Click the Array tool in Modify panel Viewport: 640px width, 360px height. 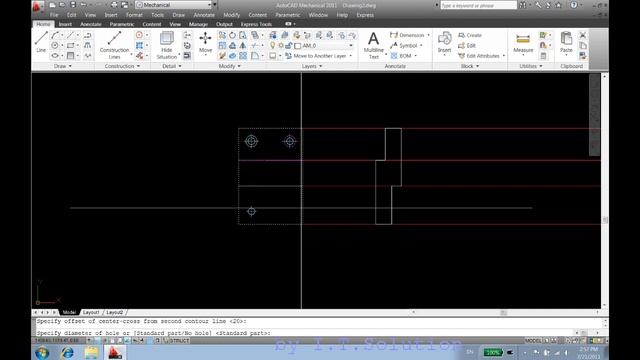point(243,56)
